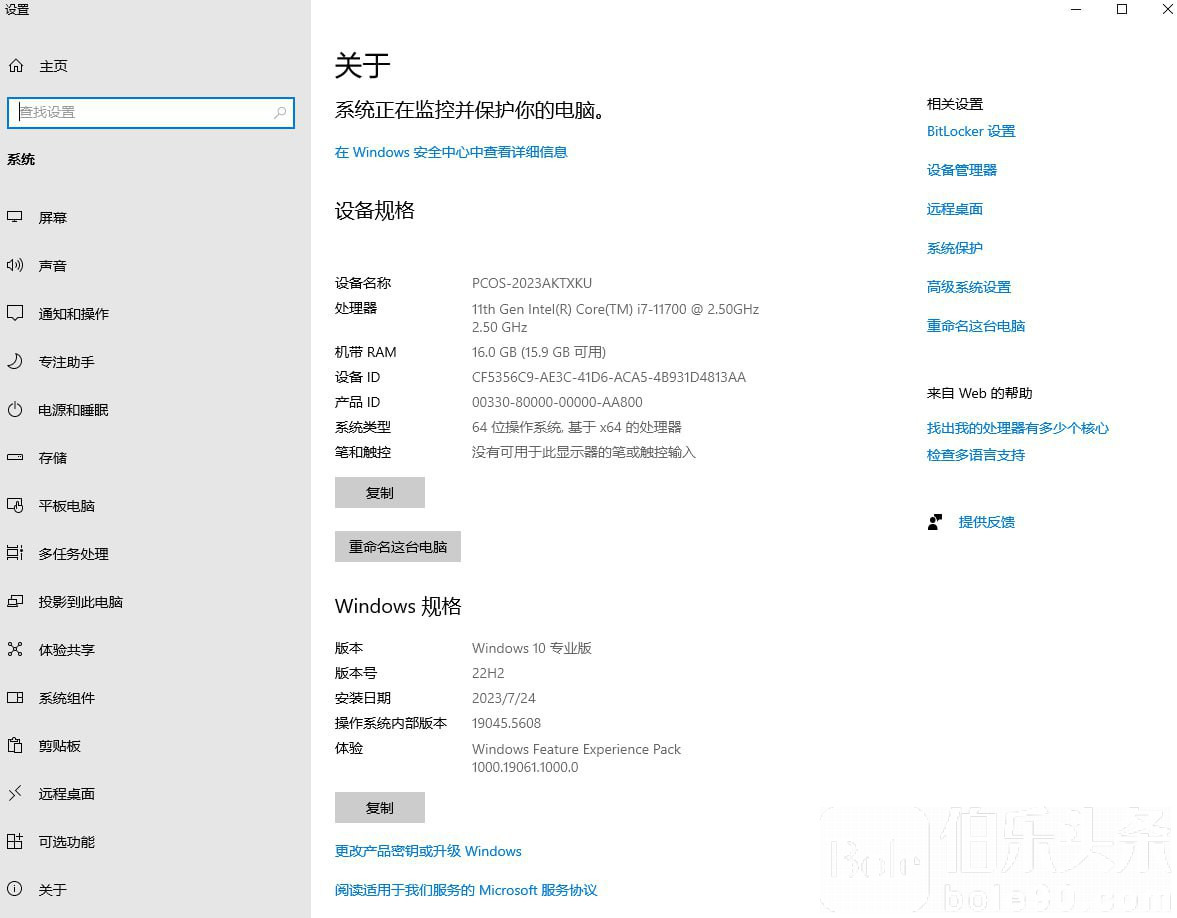Screen dimensions: 1177x918
Task: Select the Sound (声音) speaker icon
Action: tap(15, 265)
